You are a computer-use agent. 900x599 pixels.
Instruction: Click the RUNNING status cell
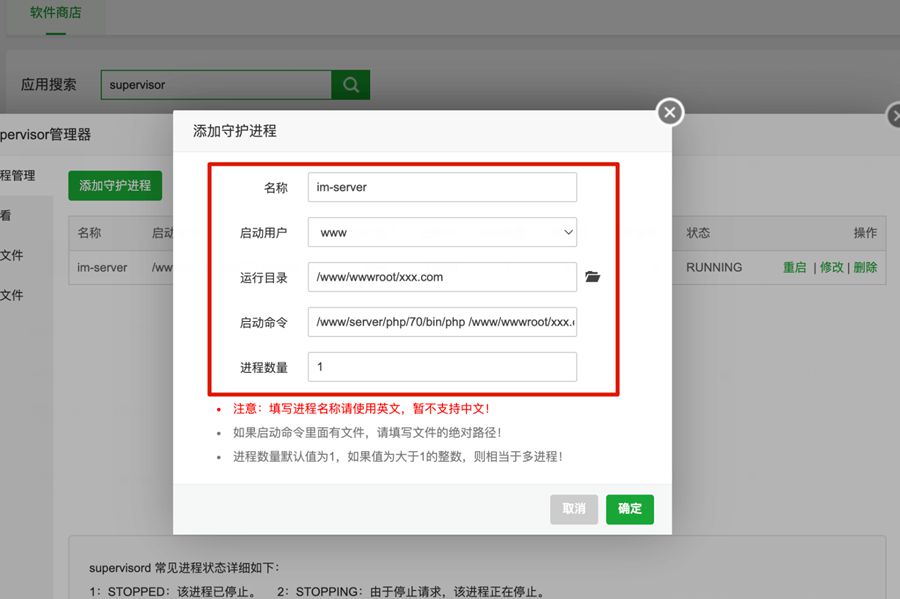pos(714,268)
